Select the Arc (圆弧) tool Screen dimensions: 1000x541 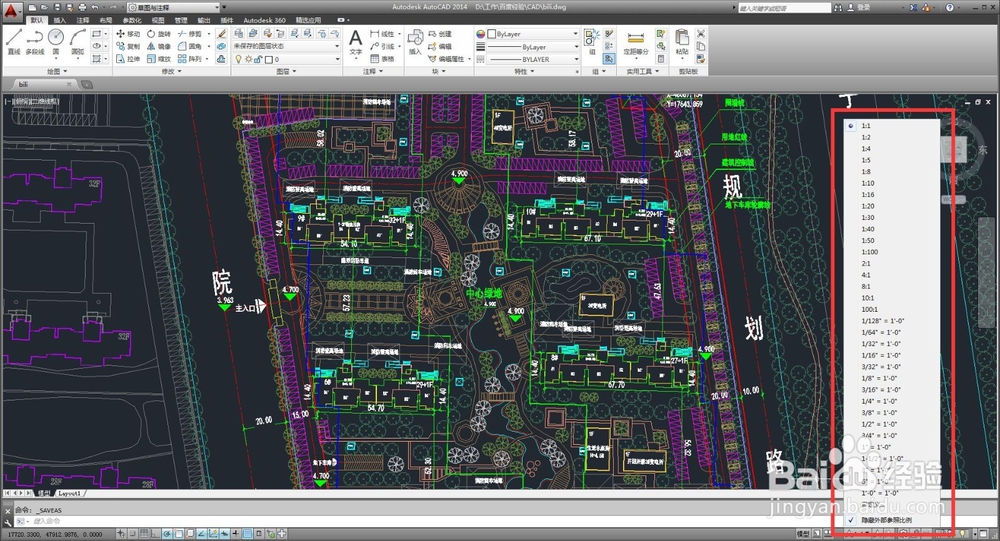[77, 41]
